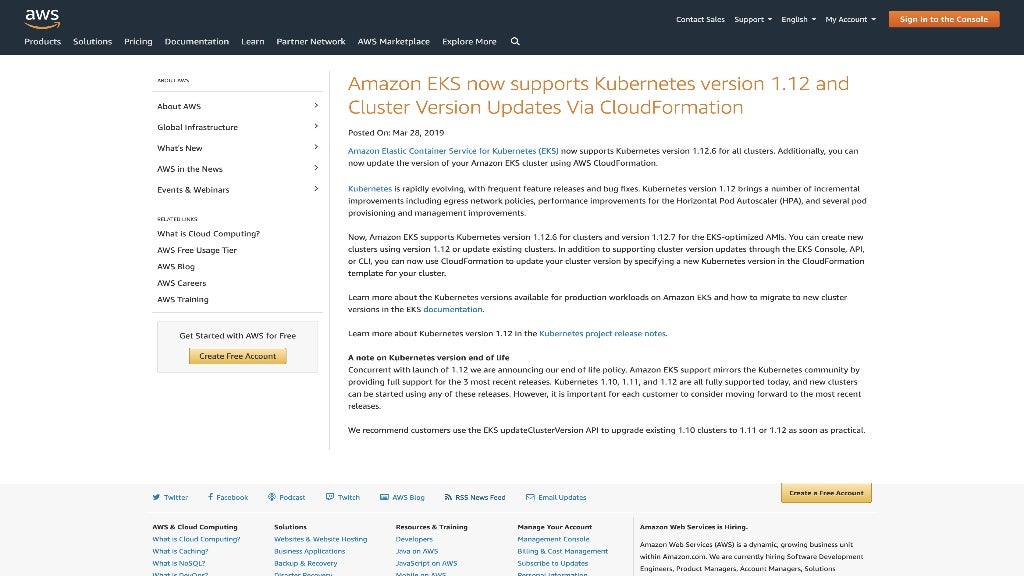Open the AWS Blog sidebar link
The width and height of the screenshot is (1024, 576).
pos(176,266)
